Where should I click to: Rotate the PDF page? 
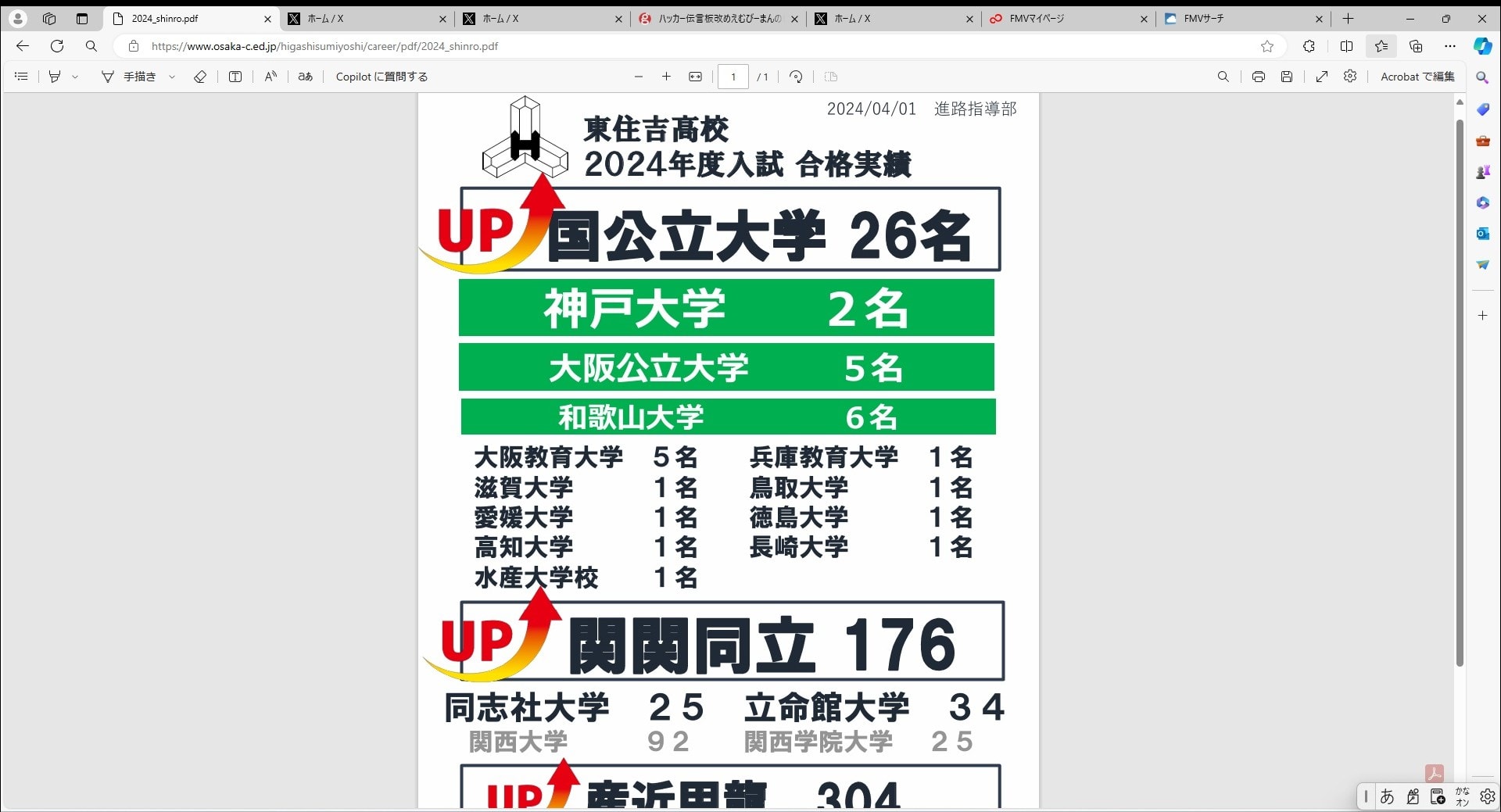coord(796,77)
